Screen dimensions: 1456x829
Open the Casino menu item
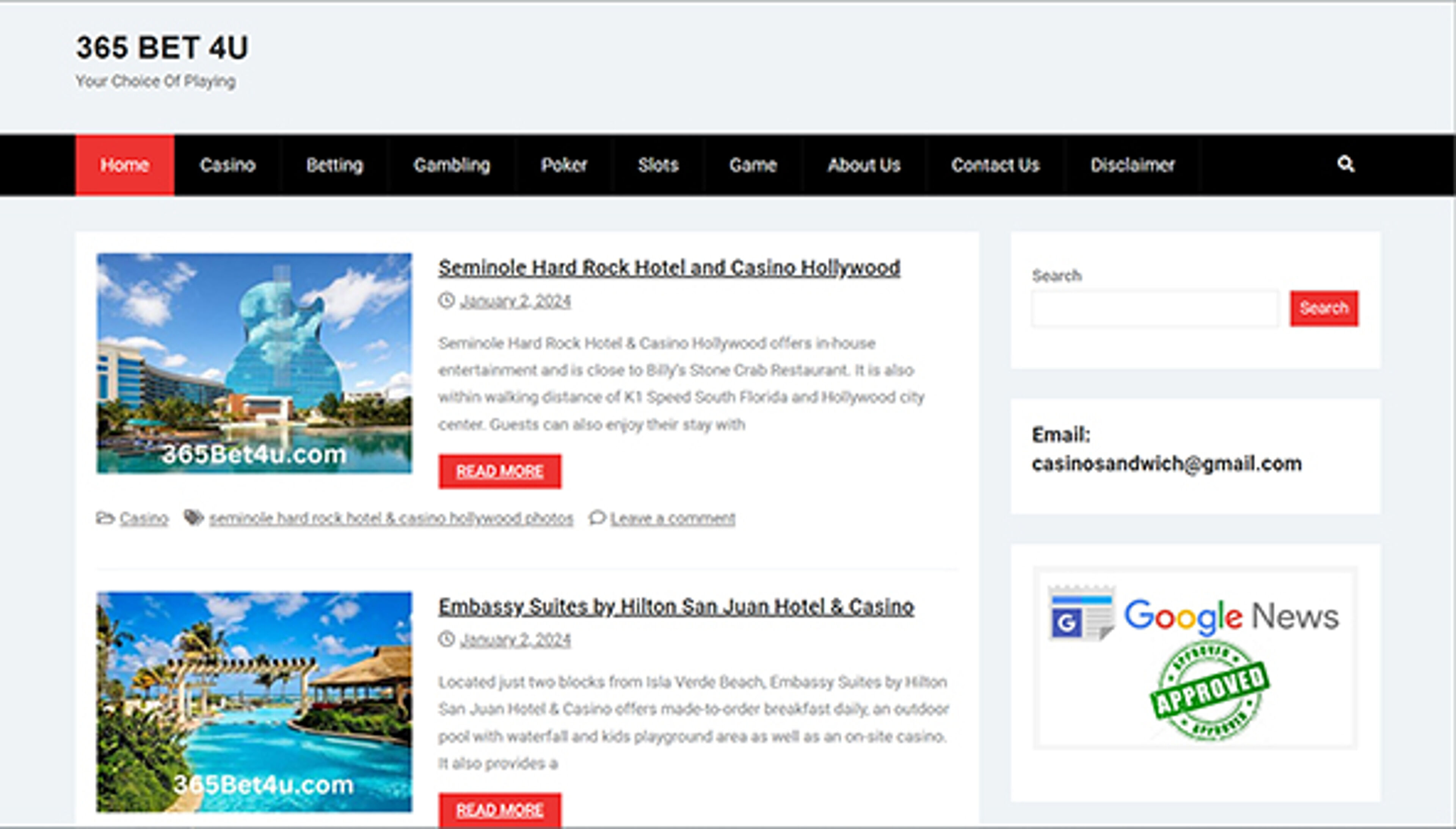(x=227, y=165)
